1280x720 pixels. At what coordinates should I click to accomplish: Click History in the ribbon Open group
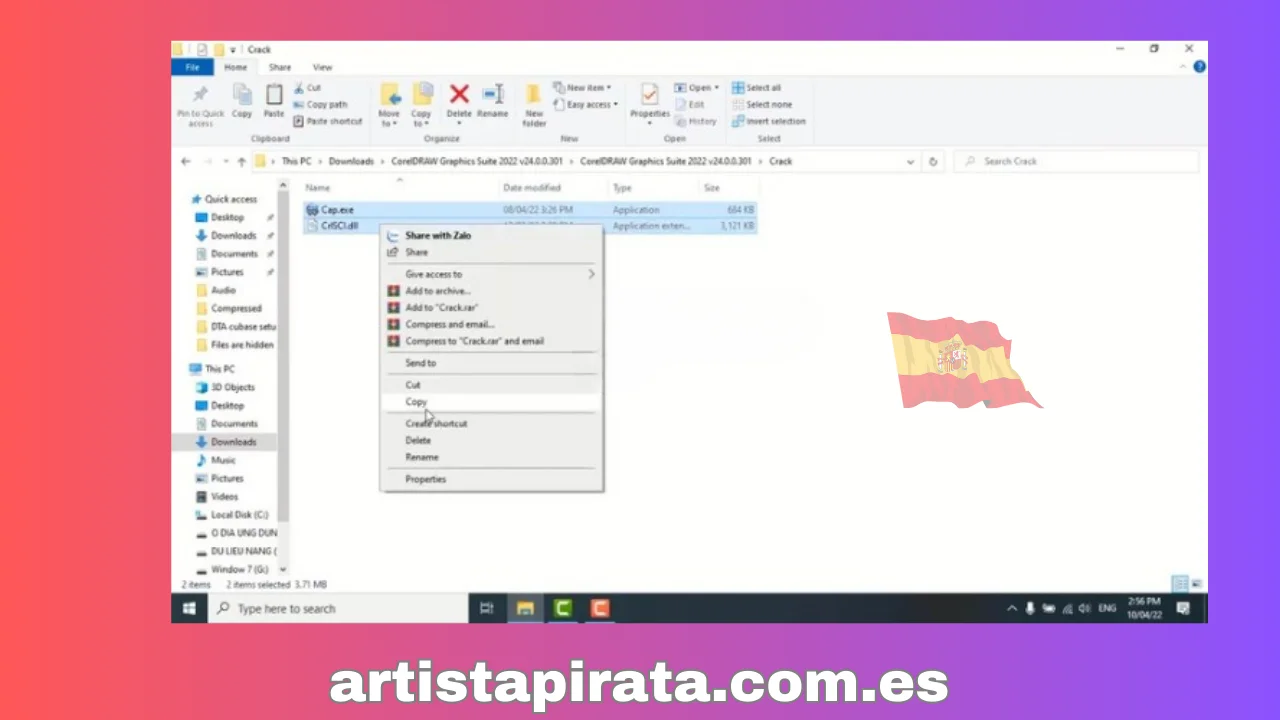click(x=697, y=121)
